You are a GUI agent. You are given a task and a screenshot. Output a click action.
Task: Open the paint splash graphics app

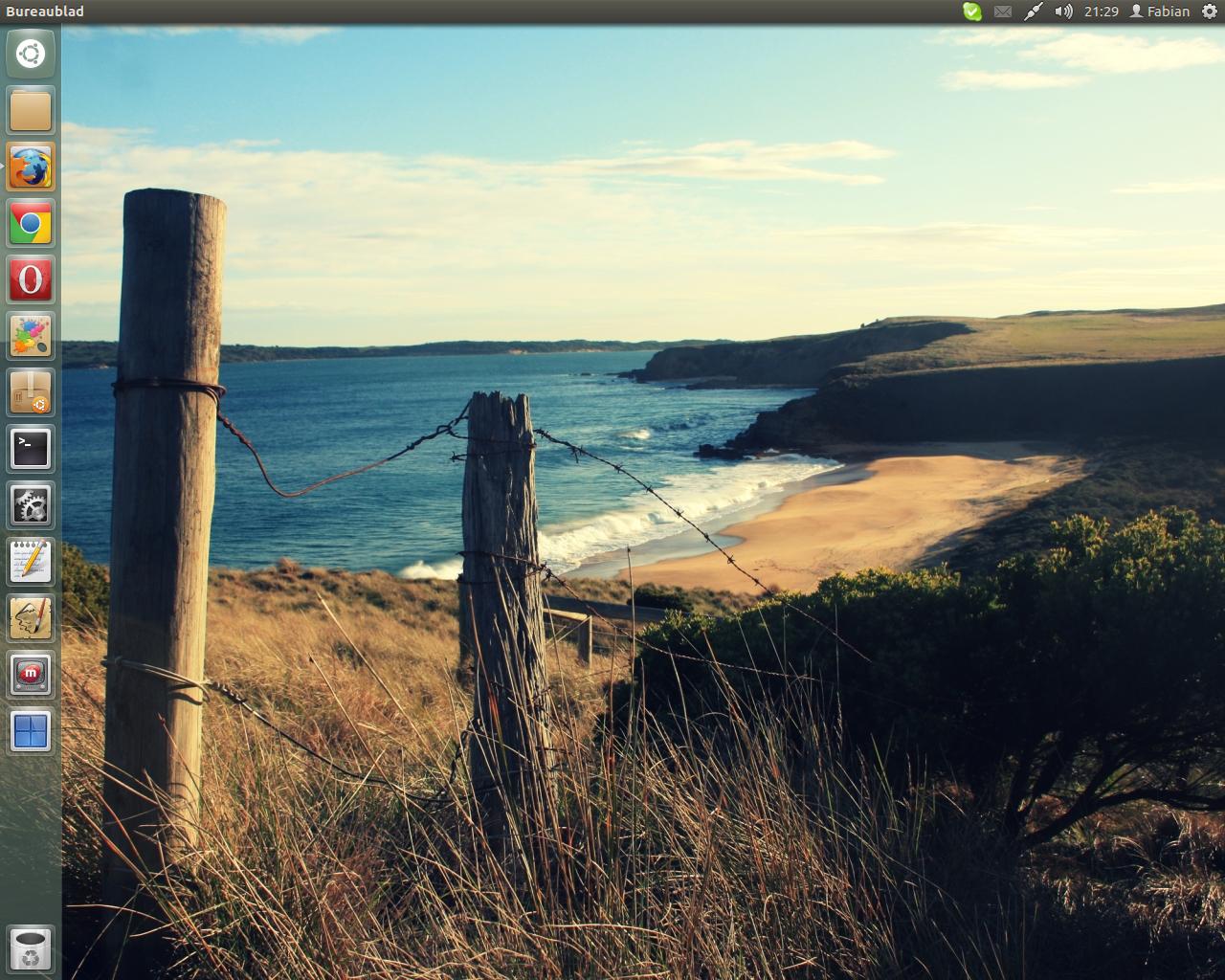31,337
